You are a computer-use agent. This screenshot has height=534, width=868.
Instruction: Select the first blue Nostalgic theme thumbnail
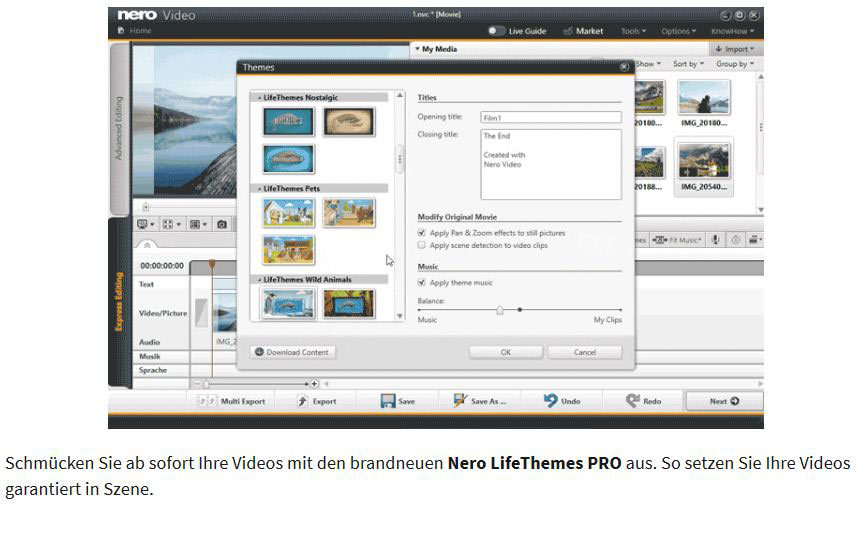(288, 122)
